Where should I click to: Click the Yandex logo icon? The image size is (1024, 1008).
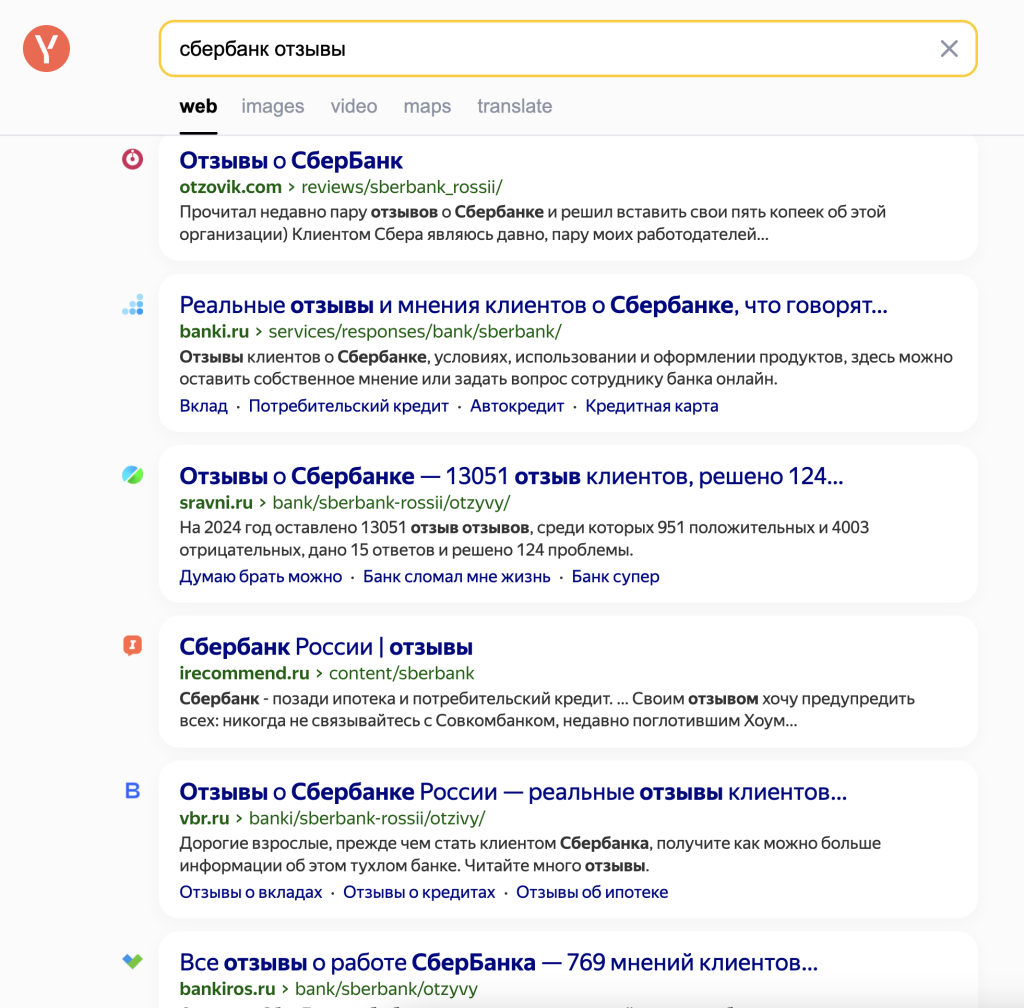(x=46, y=48)
